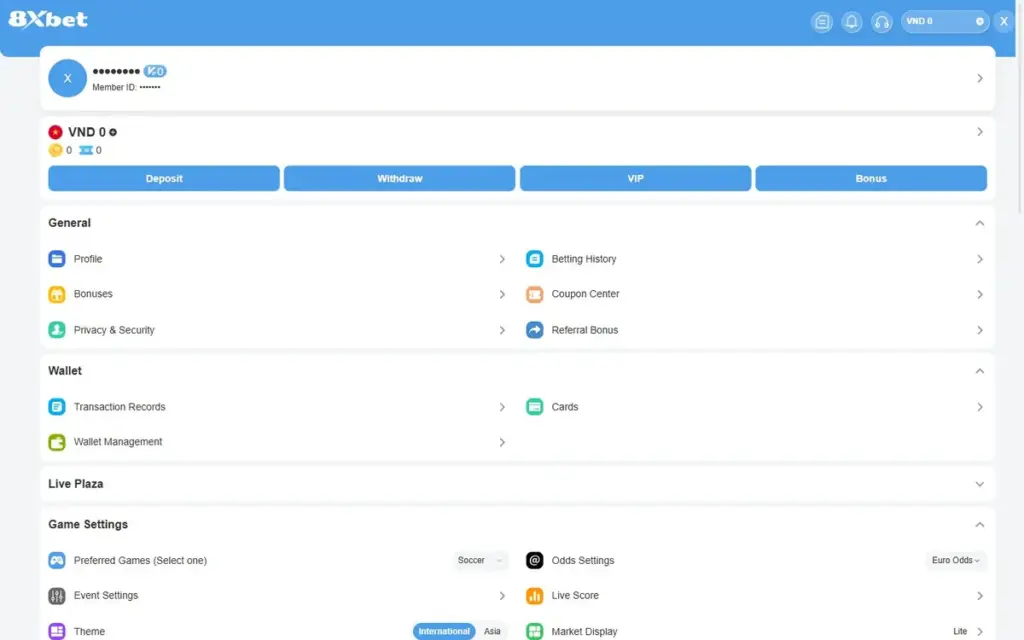
Task: Click the Privacy & Security icon
Action: pyautogui.click(x=57, y=330)
